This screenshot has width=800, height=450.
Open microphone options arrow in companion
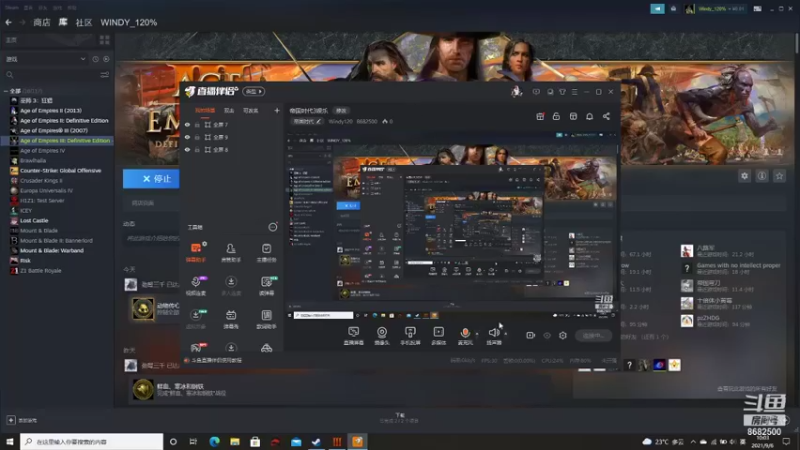click(x=477, y=334)
